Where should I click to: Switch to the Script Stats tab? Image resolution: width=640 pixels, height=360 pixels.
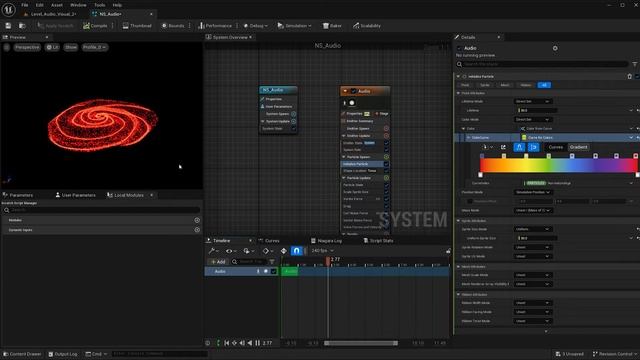click(x=378, y=240)
